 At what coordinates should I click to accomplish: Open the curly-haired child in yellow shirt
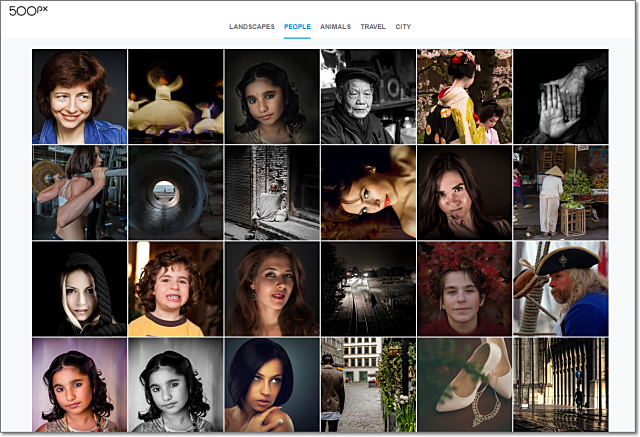point(175,288)
